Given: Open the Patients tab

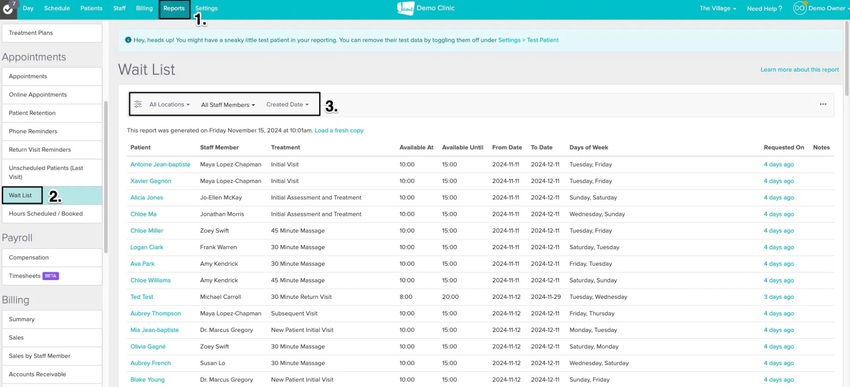Looking at the screenshot, I should click(91, 9).
